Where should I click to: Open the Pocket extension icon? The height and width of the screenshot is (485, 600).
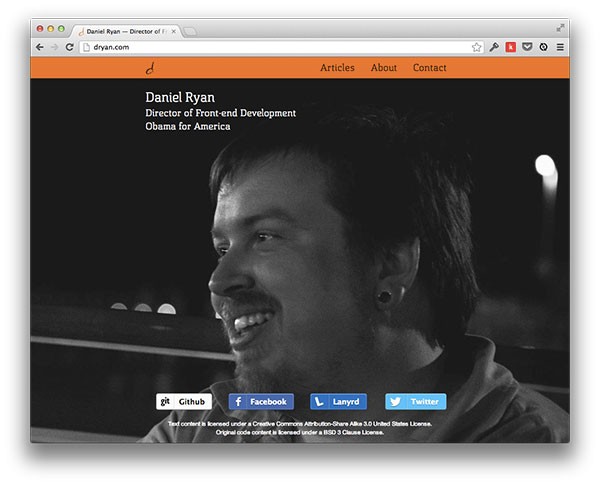pos(527,47)
